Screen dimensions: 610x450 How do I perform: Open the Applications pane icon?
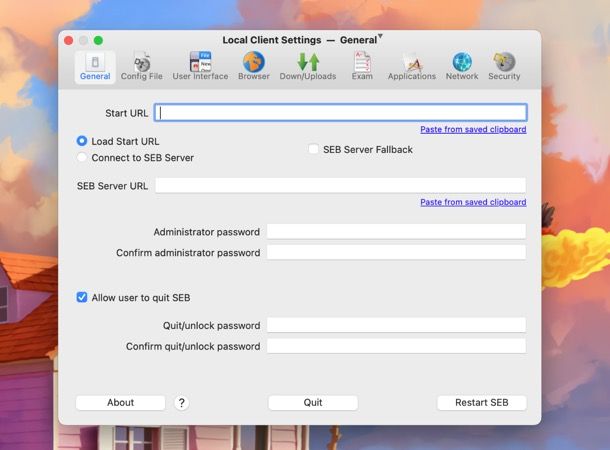412,67
